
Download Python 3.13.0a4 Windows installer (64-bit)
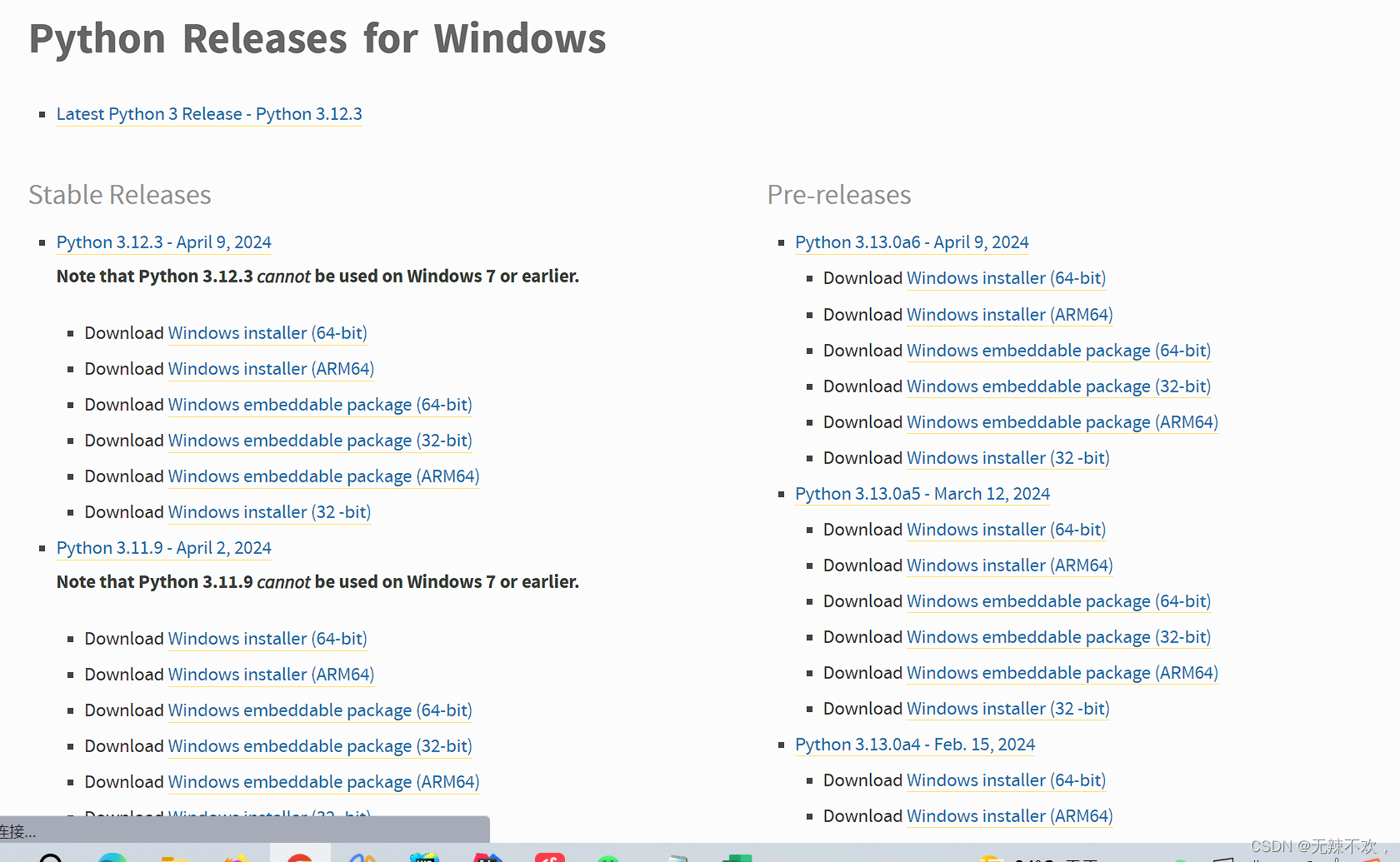(x=1006, y=780)
